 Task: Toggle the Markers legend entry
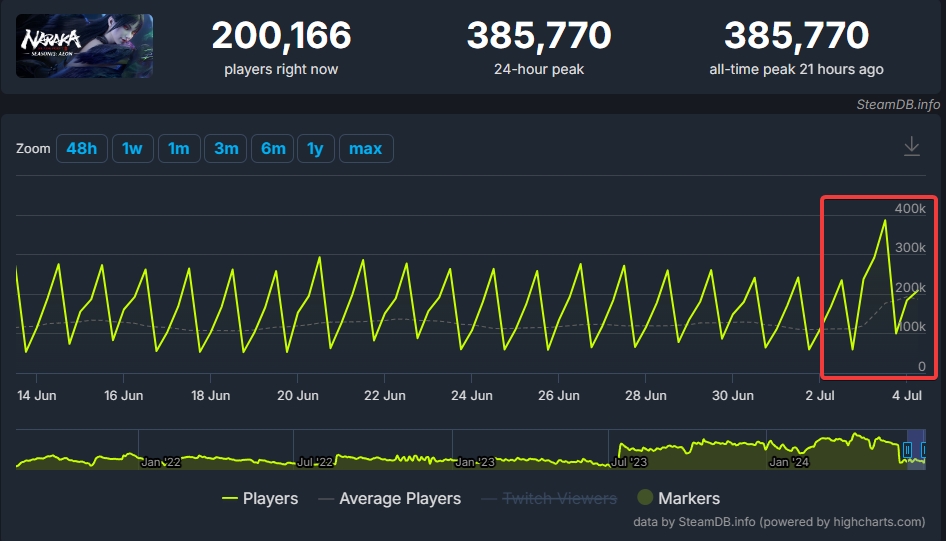[x=679, y=498]
